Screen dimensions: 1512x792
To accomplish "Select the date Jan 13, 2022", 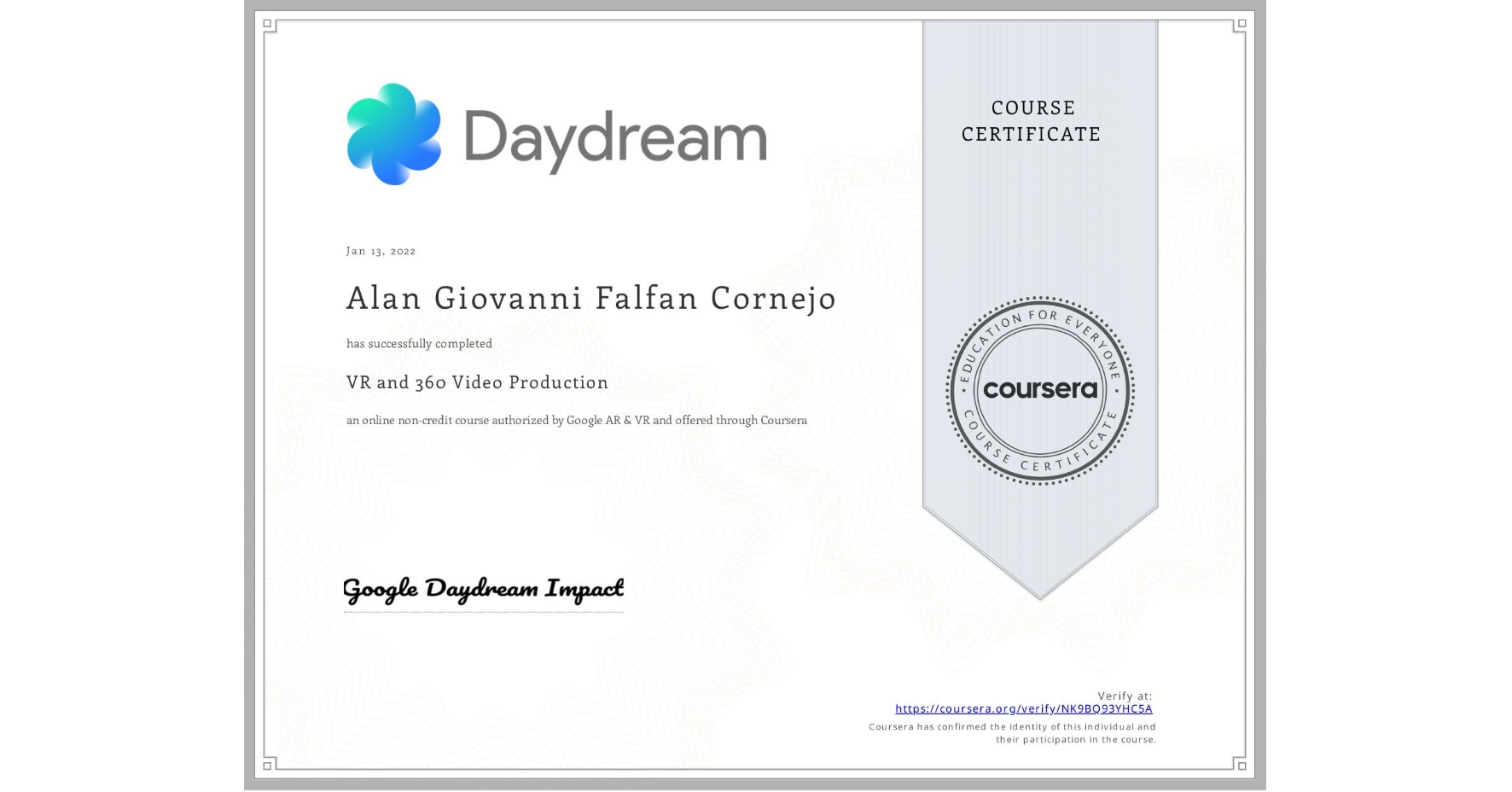I will point(381,251).
